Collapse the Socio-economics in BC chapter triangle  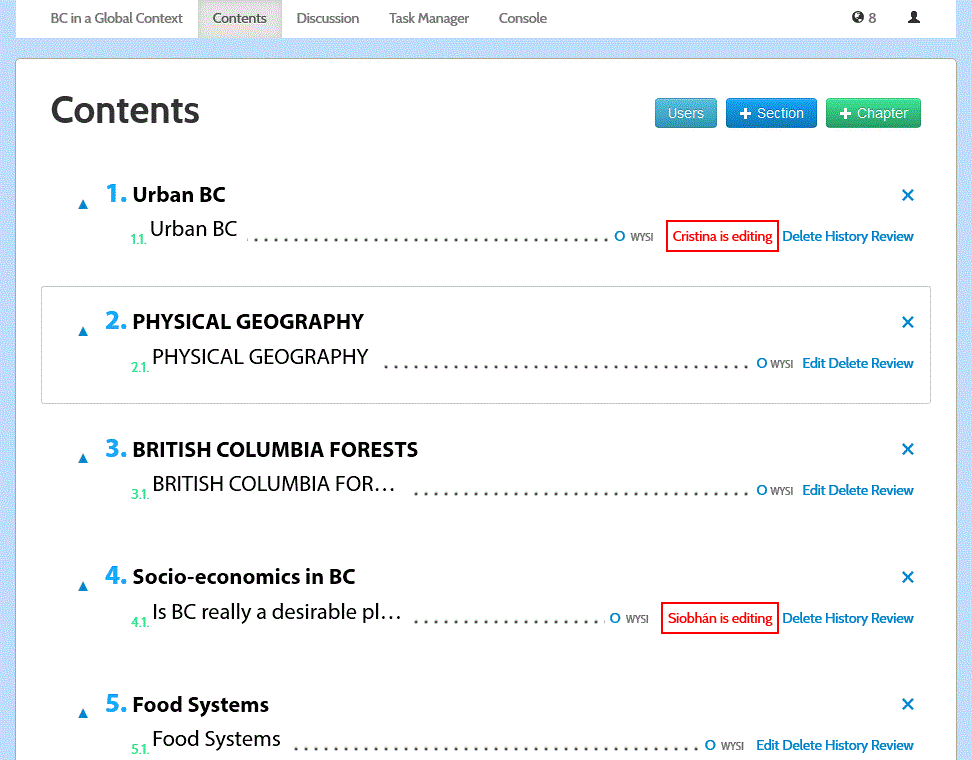click(83, 585)
